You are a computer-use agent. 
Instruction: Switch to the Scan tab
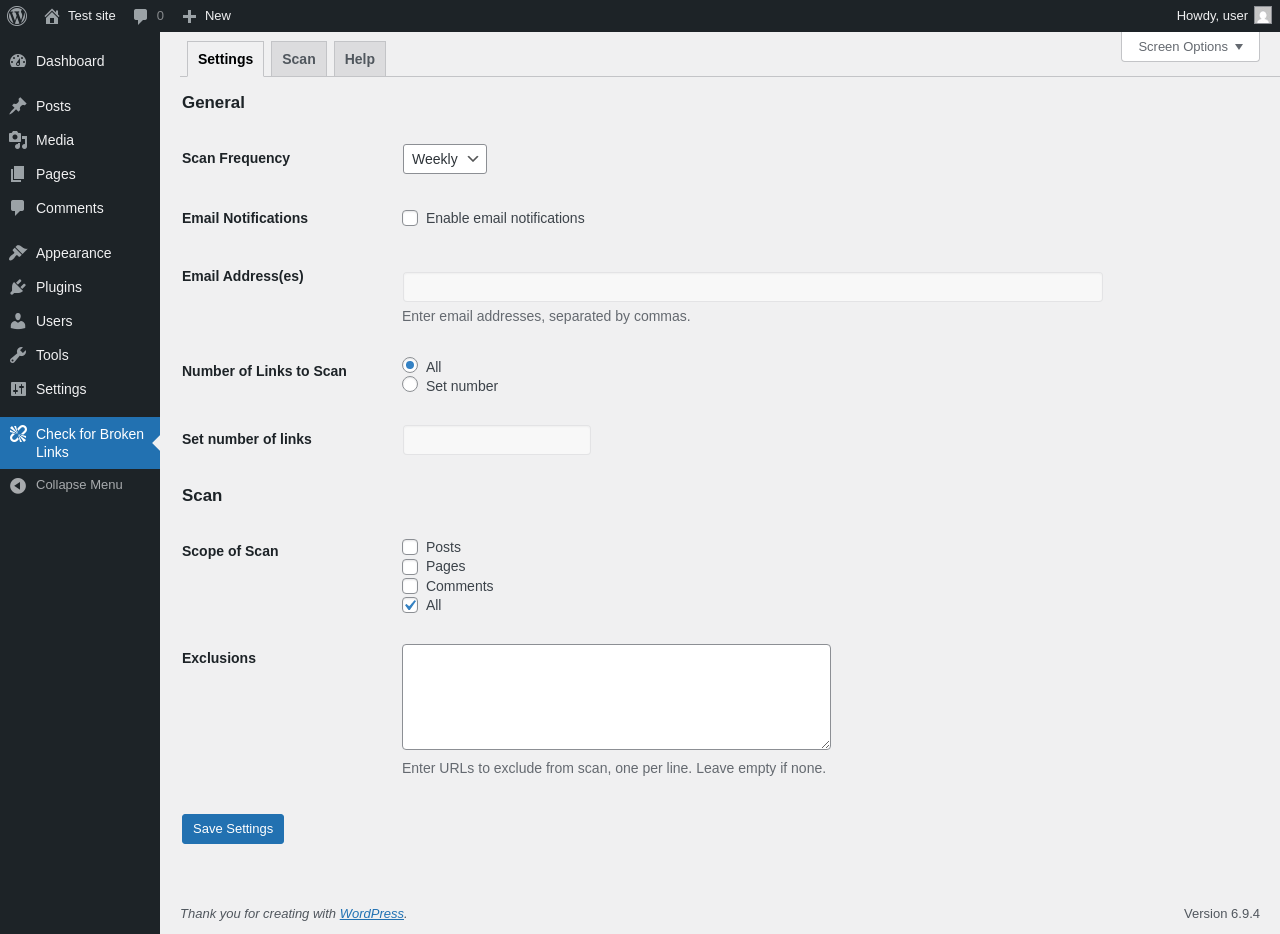tap(299, 59)
